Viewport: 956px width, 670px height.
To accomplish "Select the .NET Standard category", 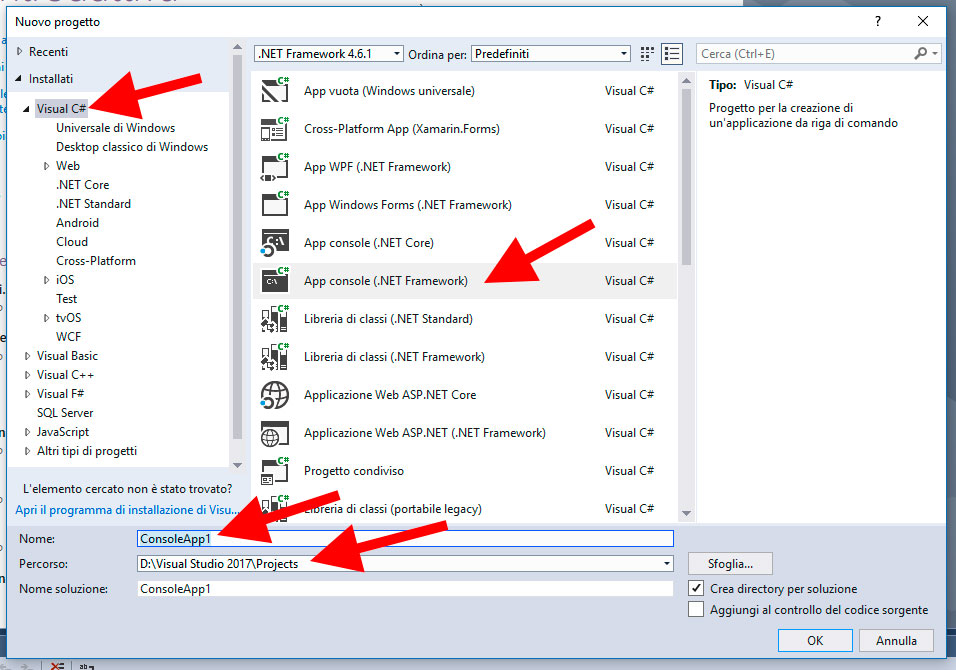I will click(93, 204).
